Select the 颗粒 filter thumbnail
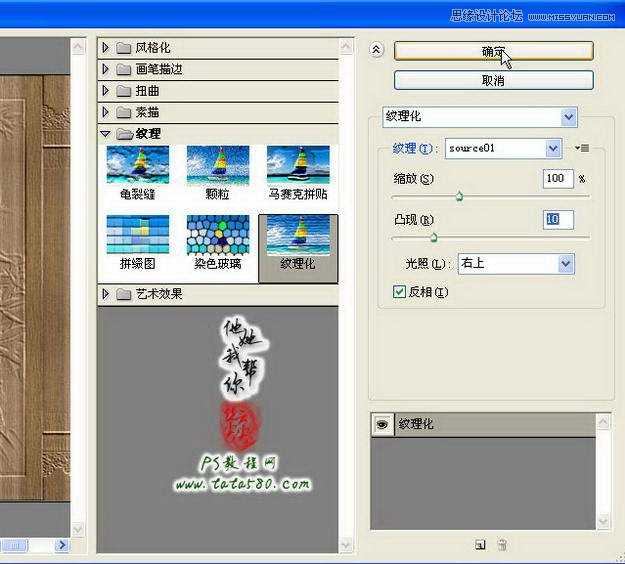625x564 pixels. [218, 165]
